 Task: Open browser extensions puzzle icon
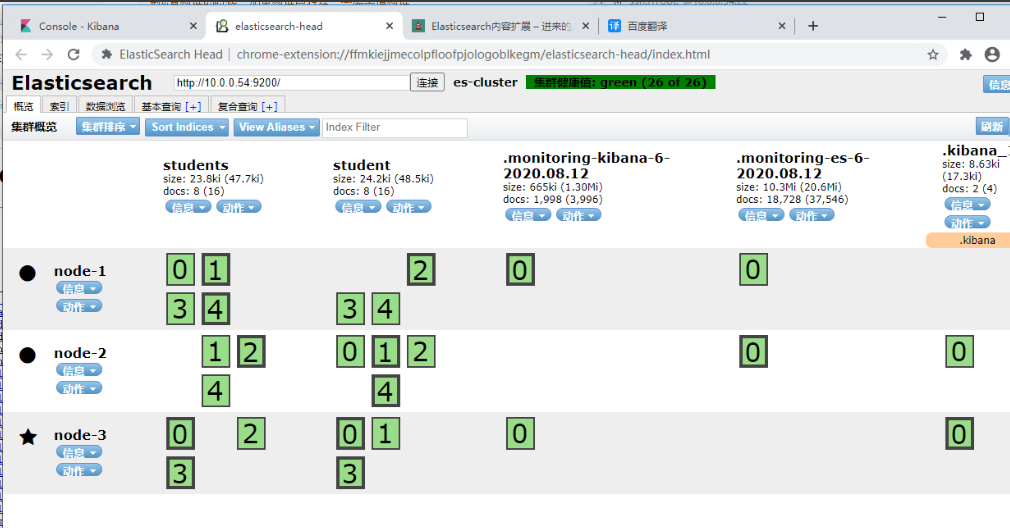coord(966,55)
